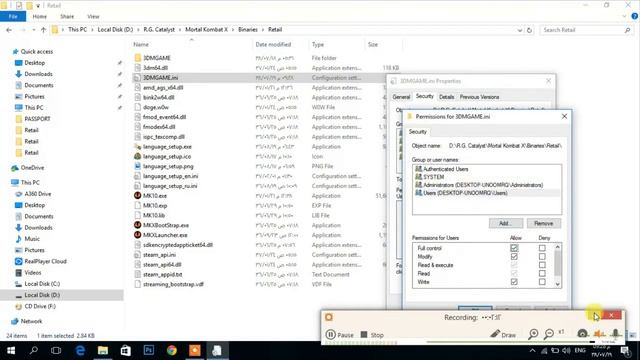Image resolution: width=640 pixels, height=360 pixels.
Task: Sort files by Date modified column
Action: [x=273, y=44]
